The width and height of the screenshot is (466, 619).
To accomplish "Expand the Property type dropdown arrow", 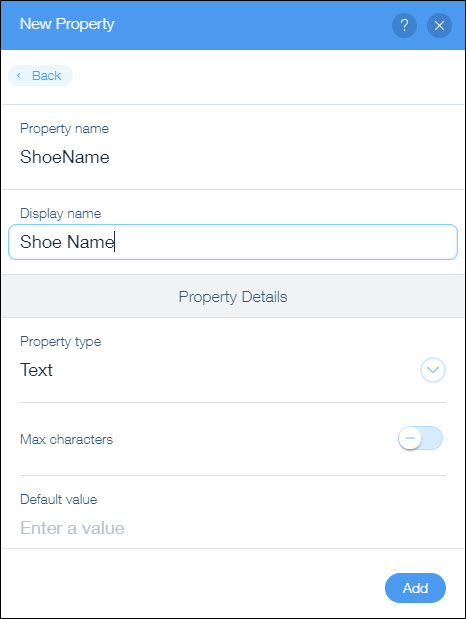I will 433,370.
